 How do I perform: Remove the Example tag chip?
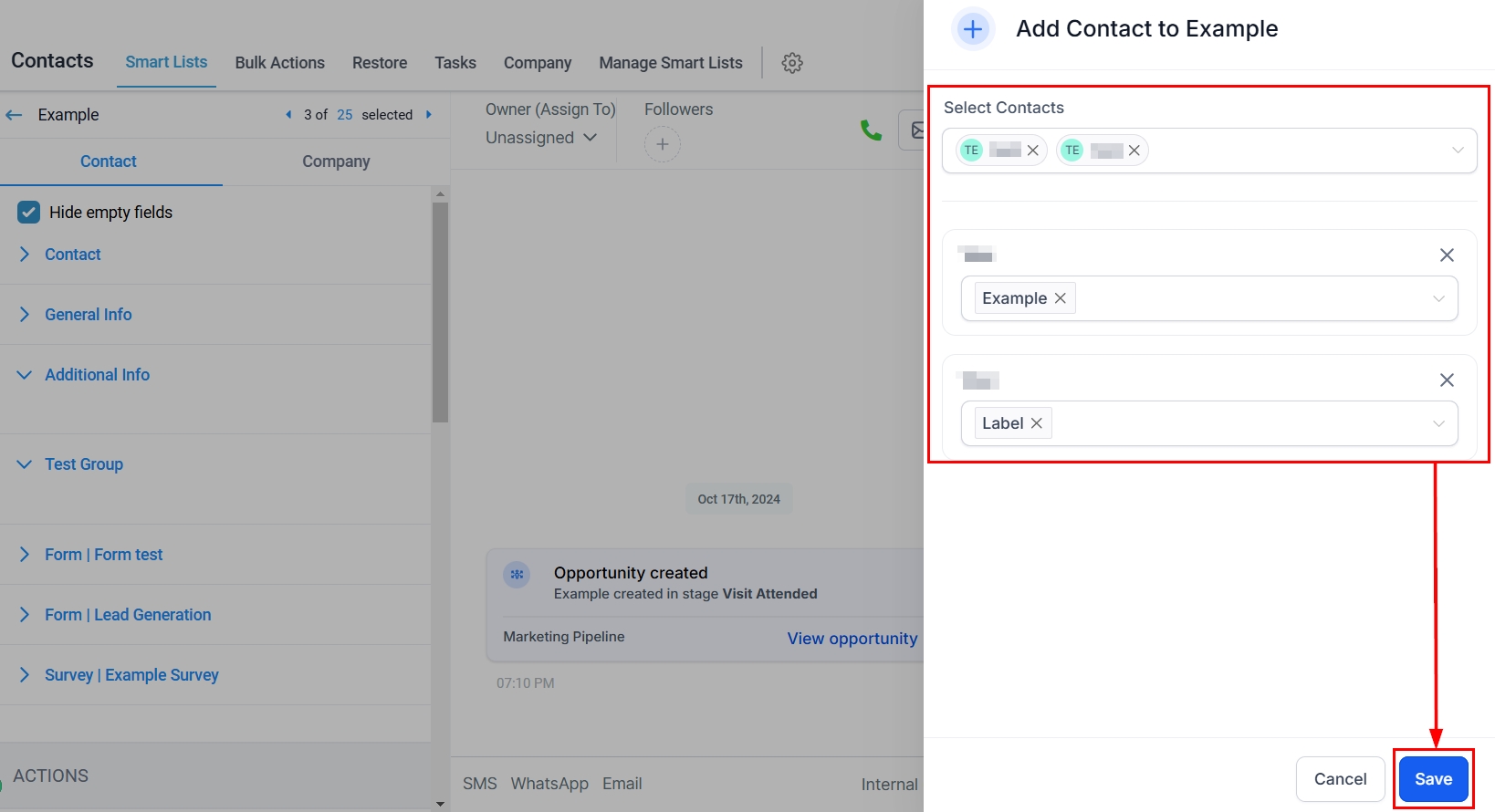1060,298
